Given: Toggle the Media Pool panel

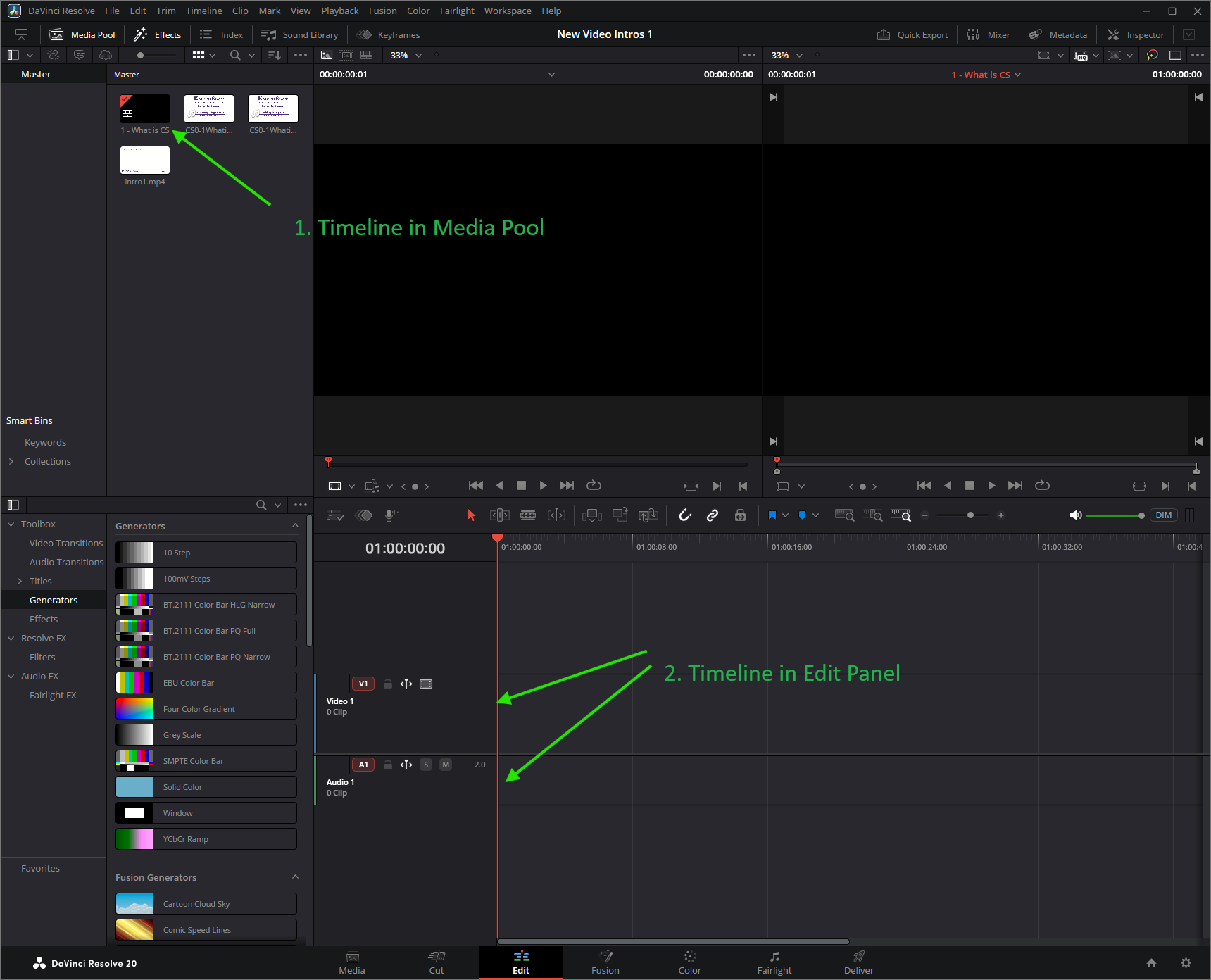Looking at the screenshot, I should [82, 34].
